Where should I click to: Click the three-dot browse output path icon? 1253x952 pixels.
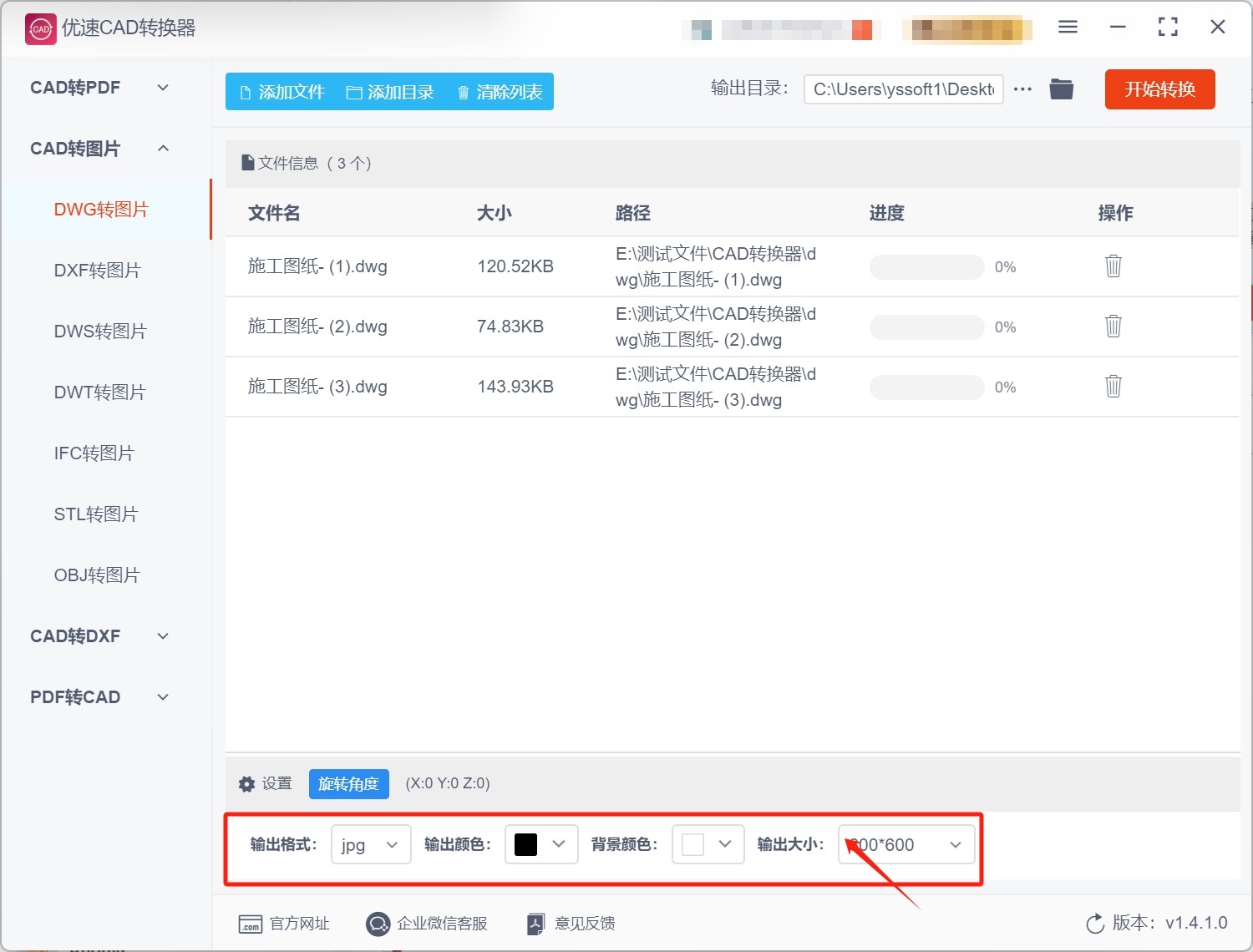click(x=1022, y=89)
